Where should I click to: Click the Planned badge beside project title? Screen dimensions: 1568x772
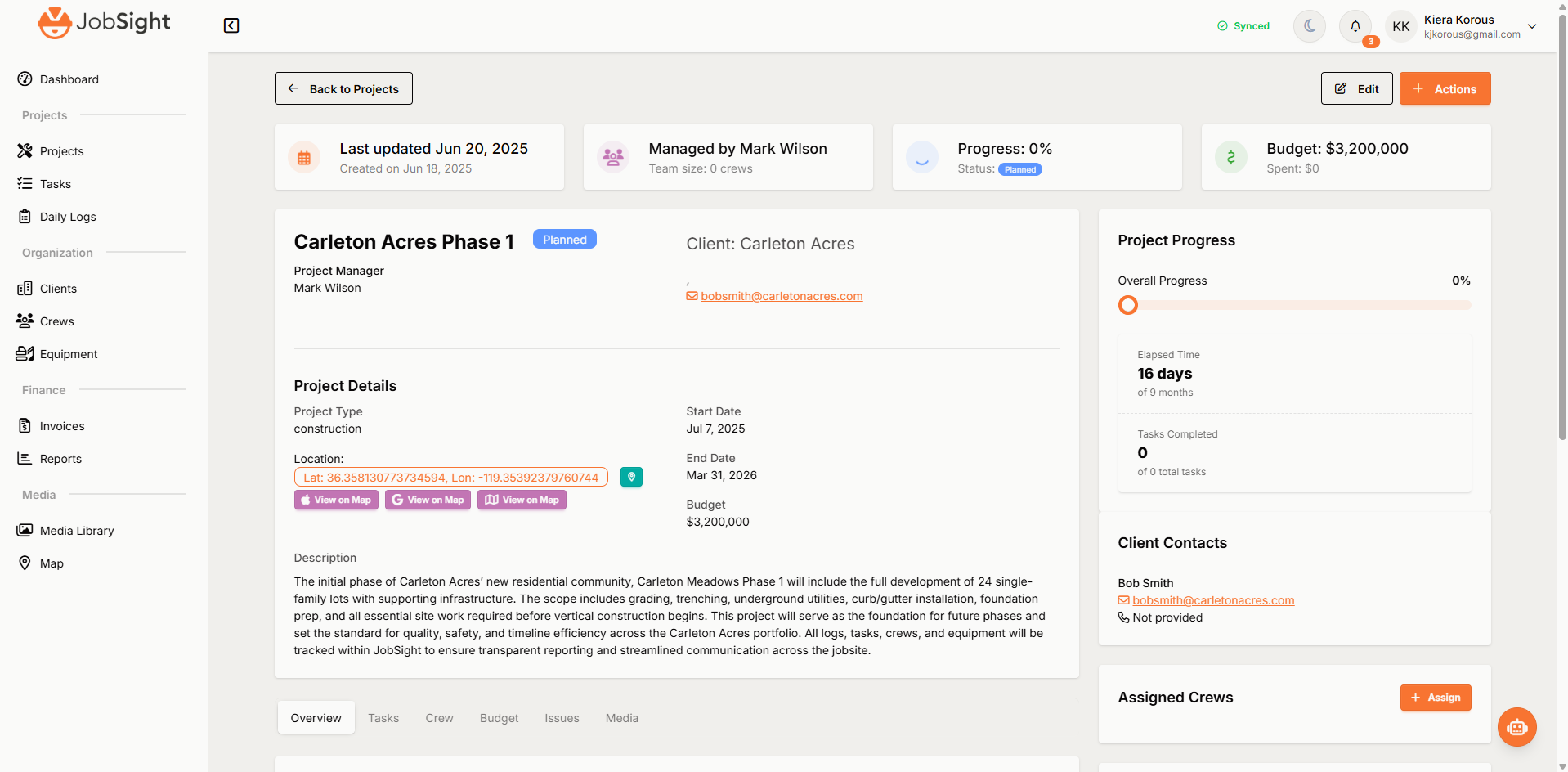(x=565, y=239)
